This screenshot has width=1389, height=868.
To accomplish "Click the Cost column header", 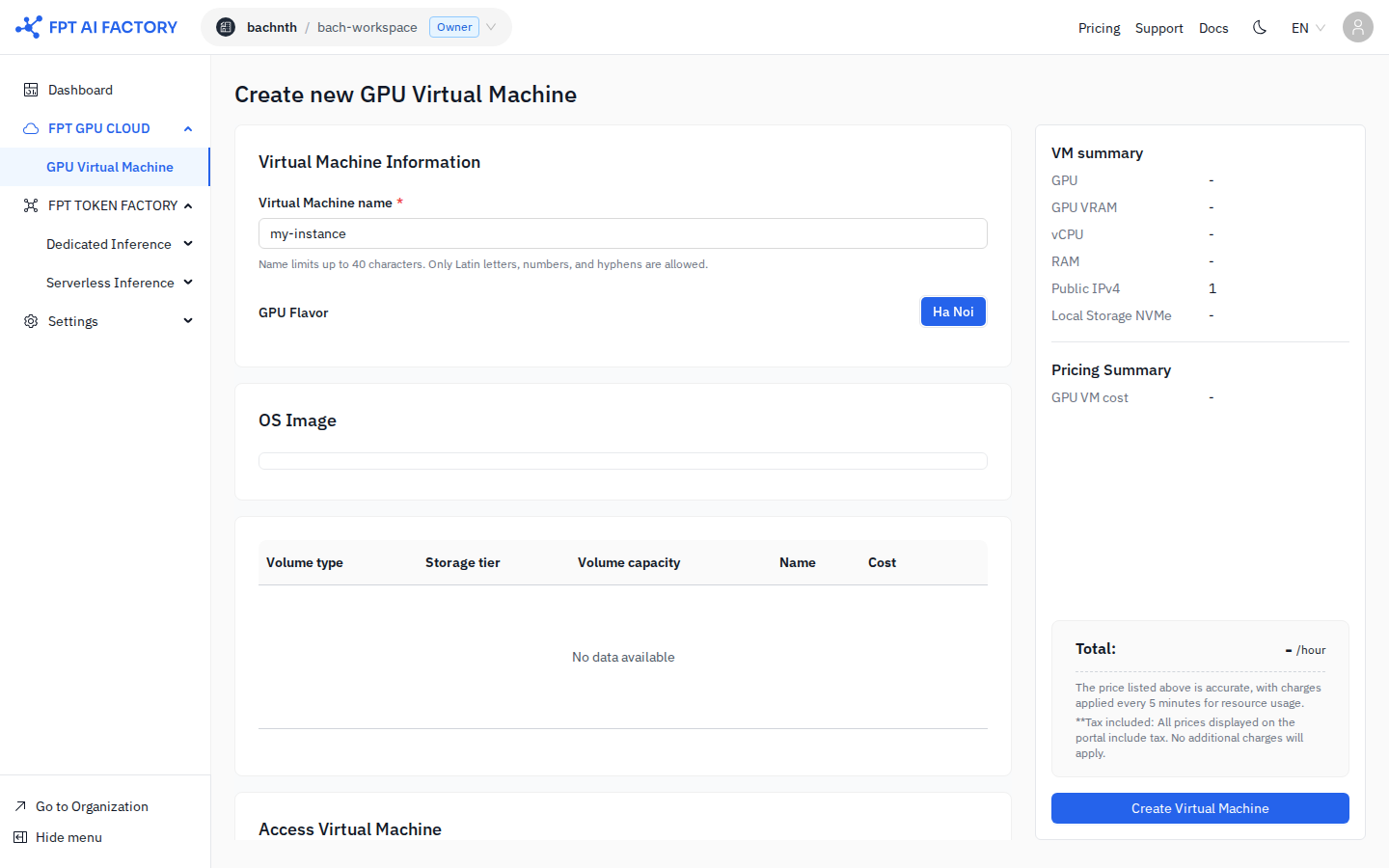I will (882, 562).
